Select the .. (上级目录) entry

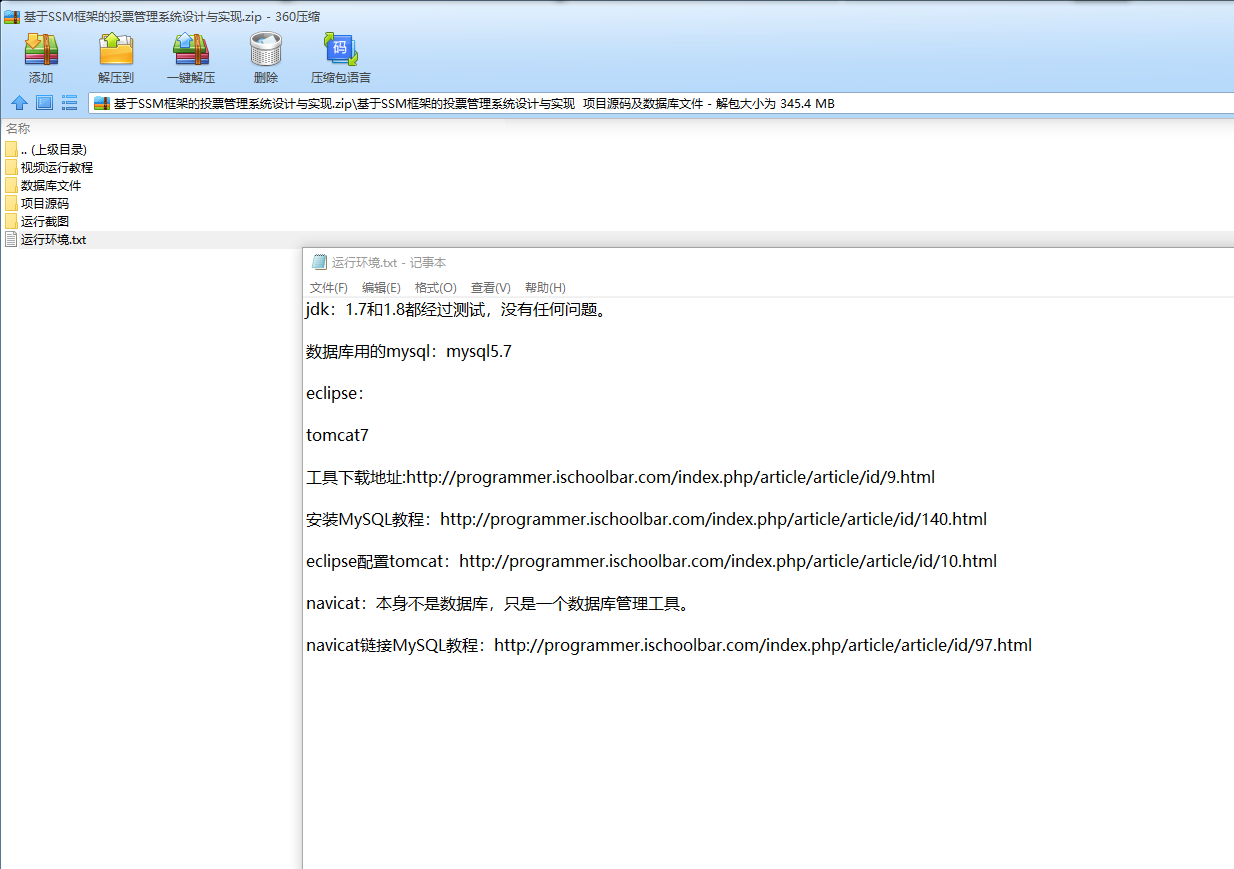54,149
